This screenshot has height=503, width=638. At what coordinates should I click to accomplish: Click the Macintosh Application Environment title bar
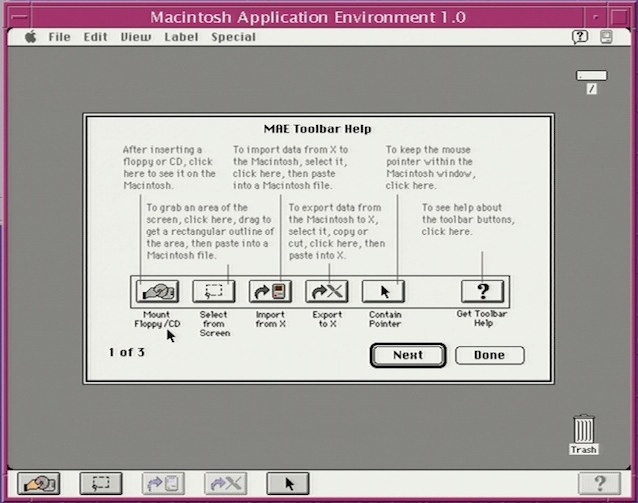click(308, 17)
